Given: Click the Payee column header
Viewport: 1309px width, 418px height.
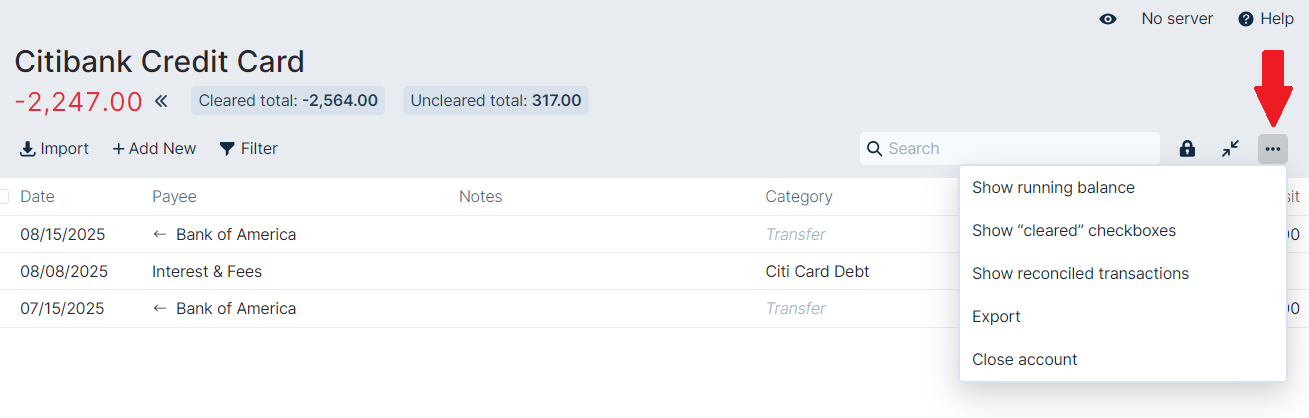Looking at the screenshot, I should (174, 197).
